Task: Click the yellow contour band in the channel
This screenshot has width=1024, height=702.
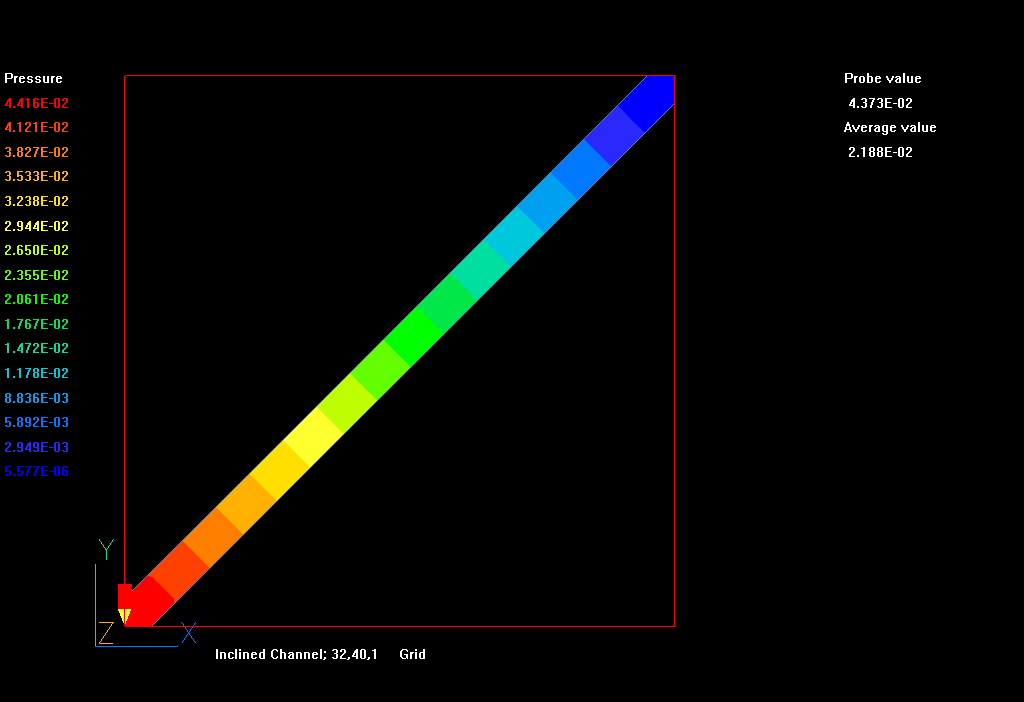Action: click(x=315, y=437)
